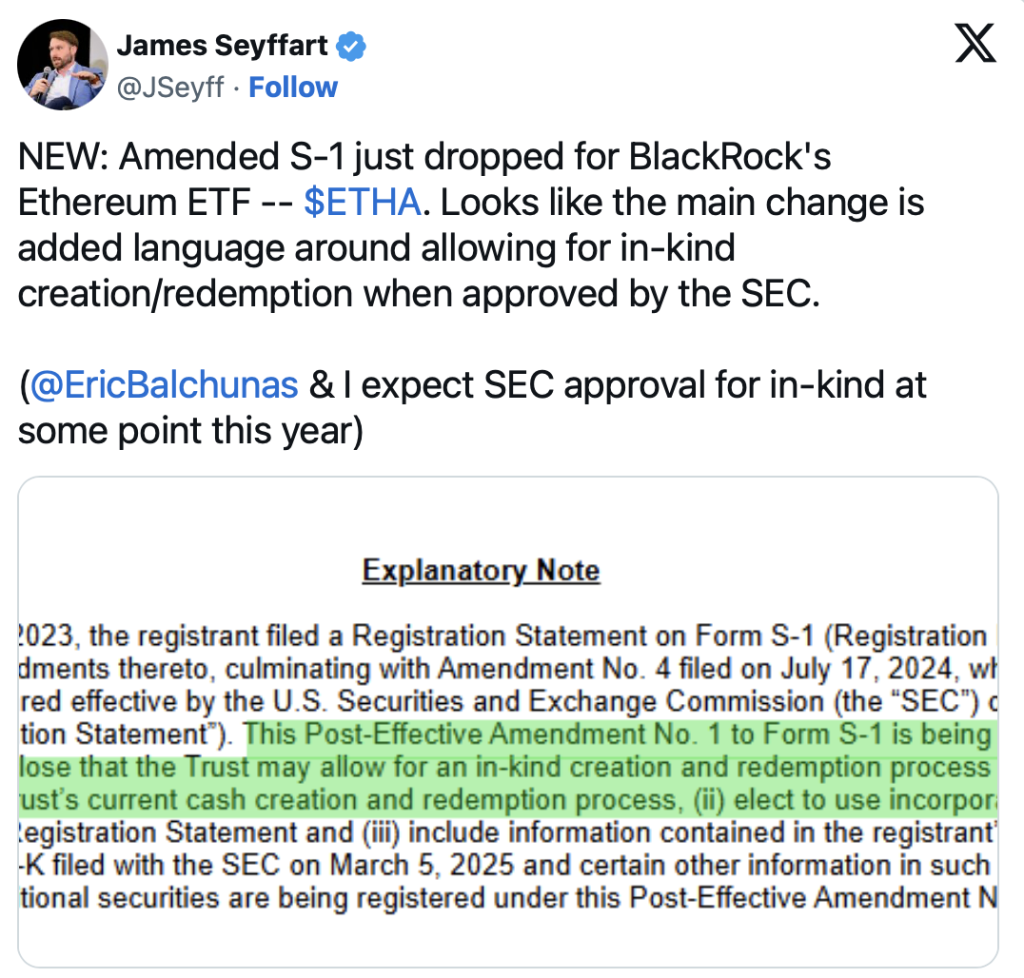Image resolution: width=1024 pixels, height=978 pixels.
Task: Click the tweet text starting with NEW: Amended S-1
Action: pyautogui.click(x=471, y=225)
